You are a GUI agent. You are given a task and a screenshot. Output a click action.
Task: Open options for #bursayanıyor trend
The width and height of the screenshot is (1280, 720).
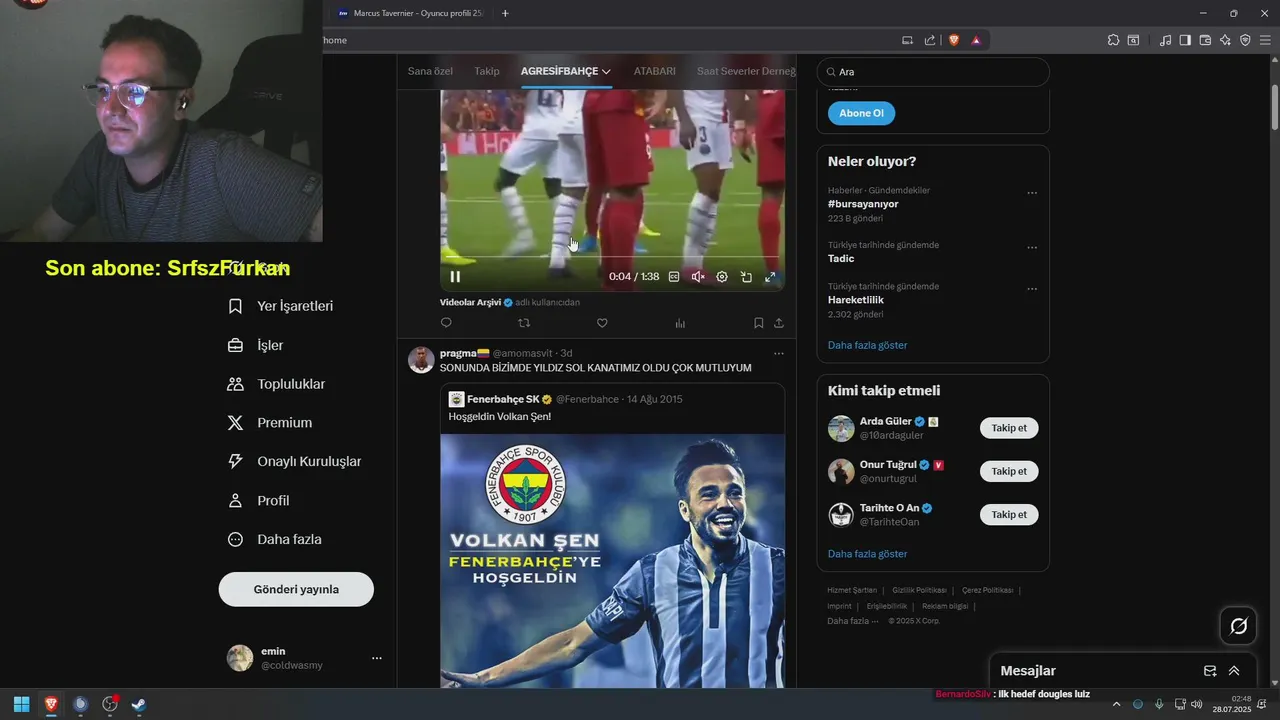(1032, 193)
